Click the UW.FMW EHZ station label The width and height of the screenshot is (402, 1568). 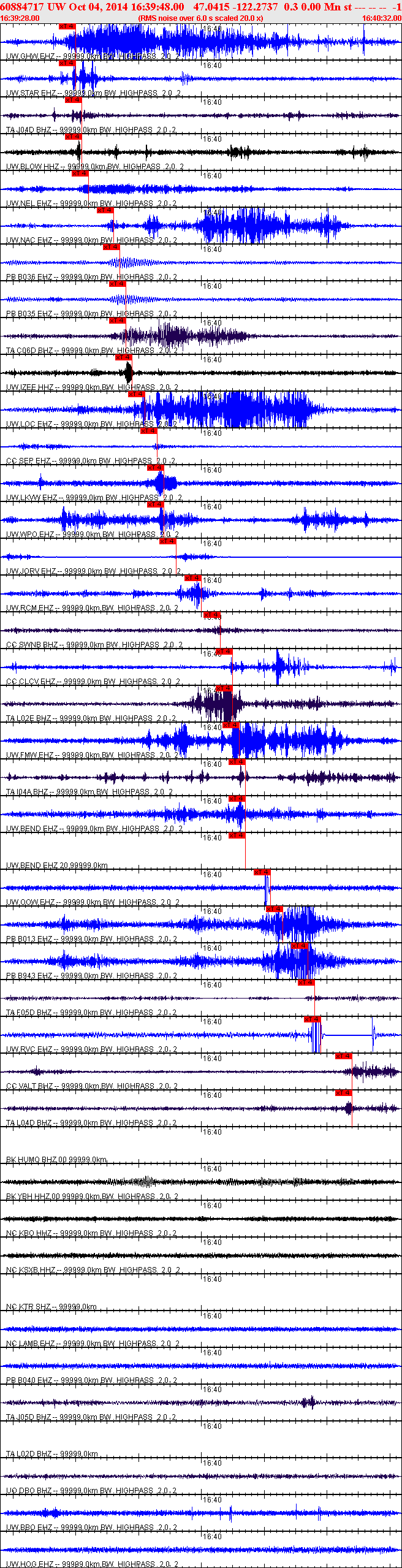pos(31,755)
